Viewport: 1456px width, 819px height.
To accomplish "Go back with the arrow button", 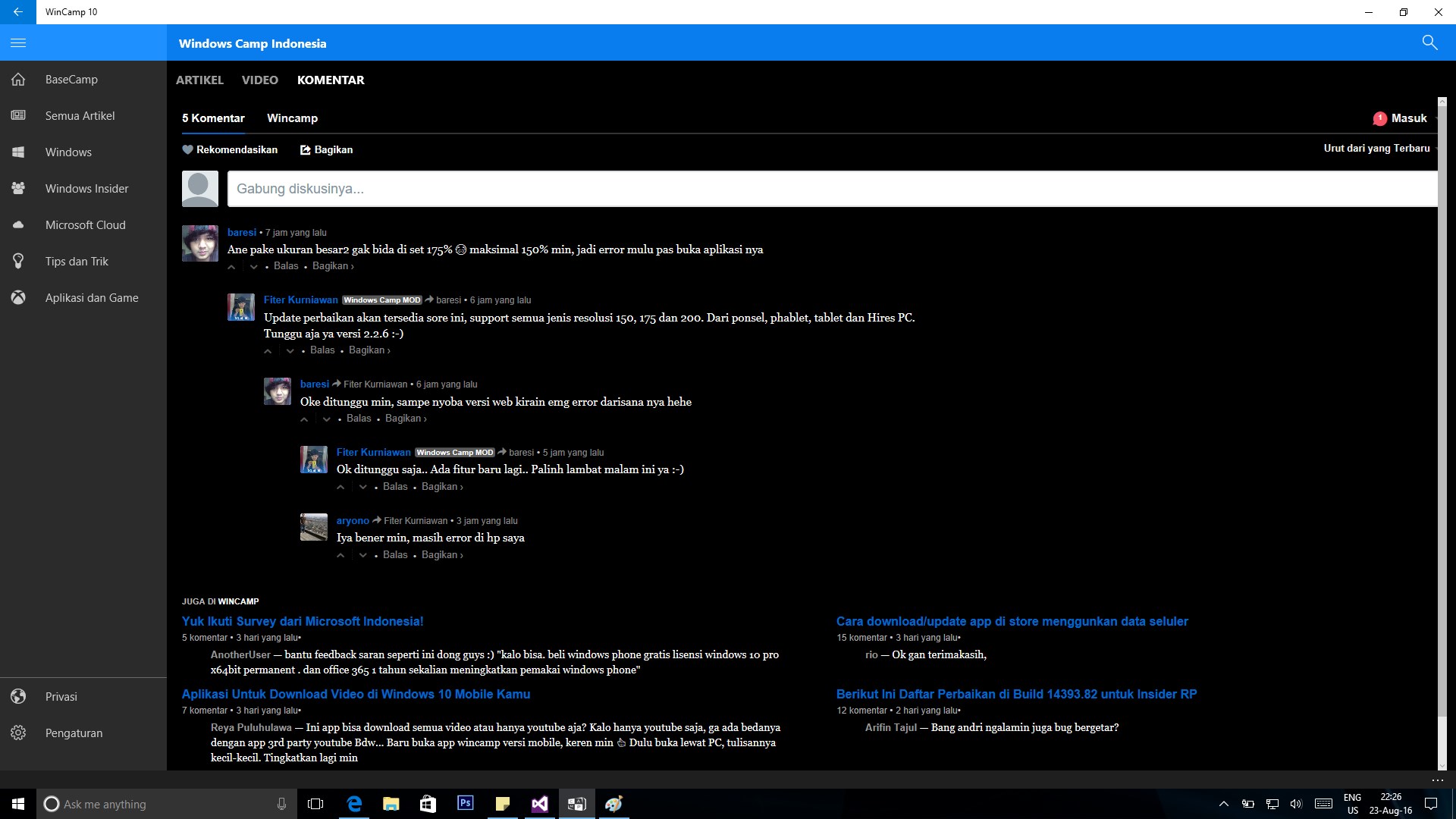I will coord(18,12).
